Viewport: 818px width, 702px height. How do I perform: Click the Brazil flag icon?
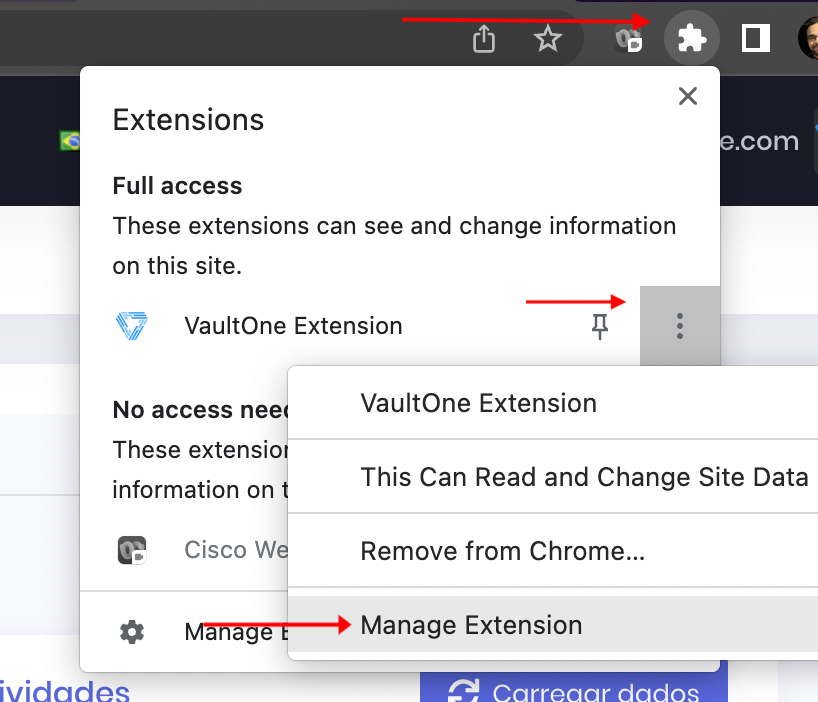coord(69,141)
